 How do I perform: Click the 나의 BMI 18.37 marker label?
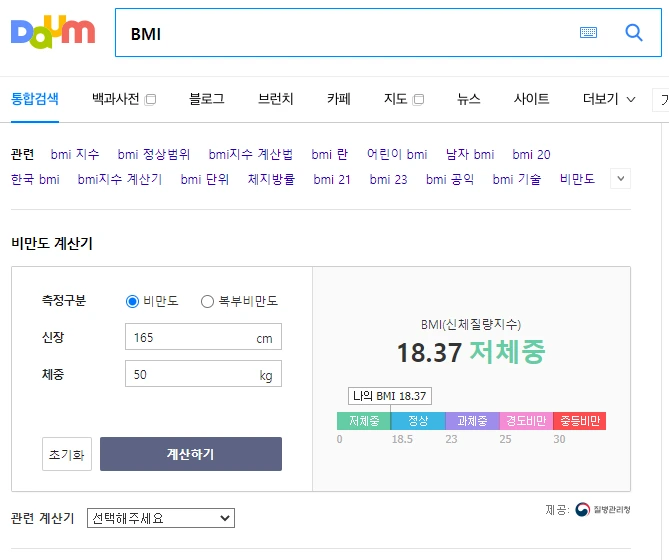pyautogui.click(x=390, y=396)
